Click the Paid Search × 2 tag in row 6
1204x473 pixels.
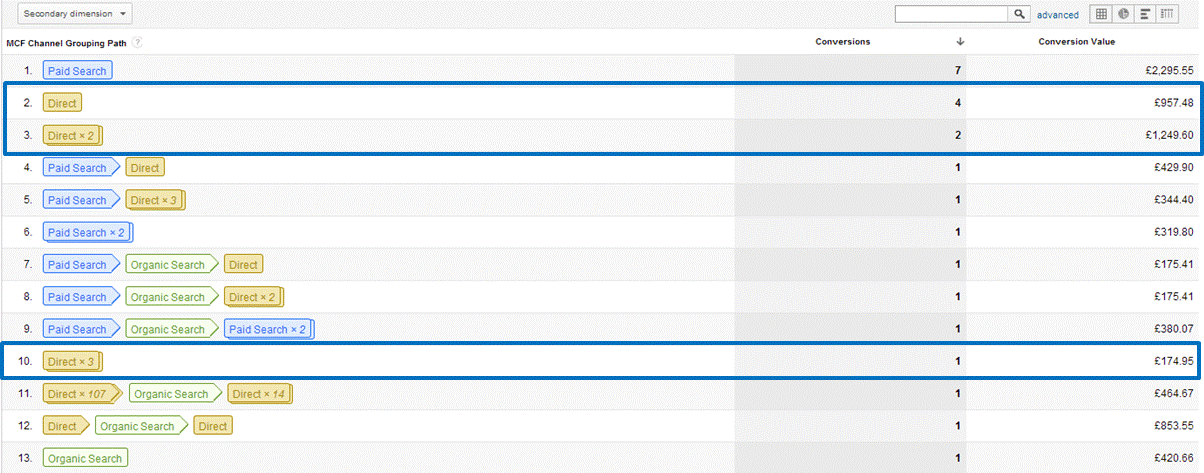pos(87,233)
